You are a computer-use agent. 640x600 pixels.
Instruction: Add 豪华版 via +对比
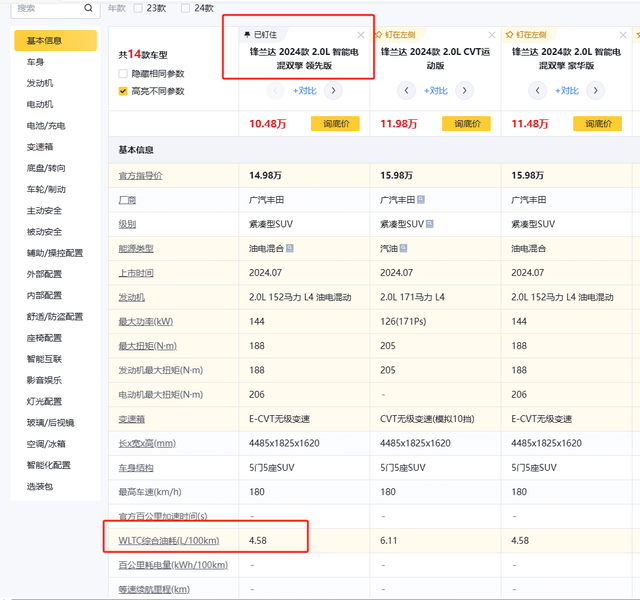567,91
